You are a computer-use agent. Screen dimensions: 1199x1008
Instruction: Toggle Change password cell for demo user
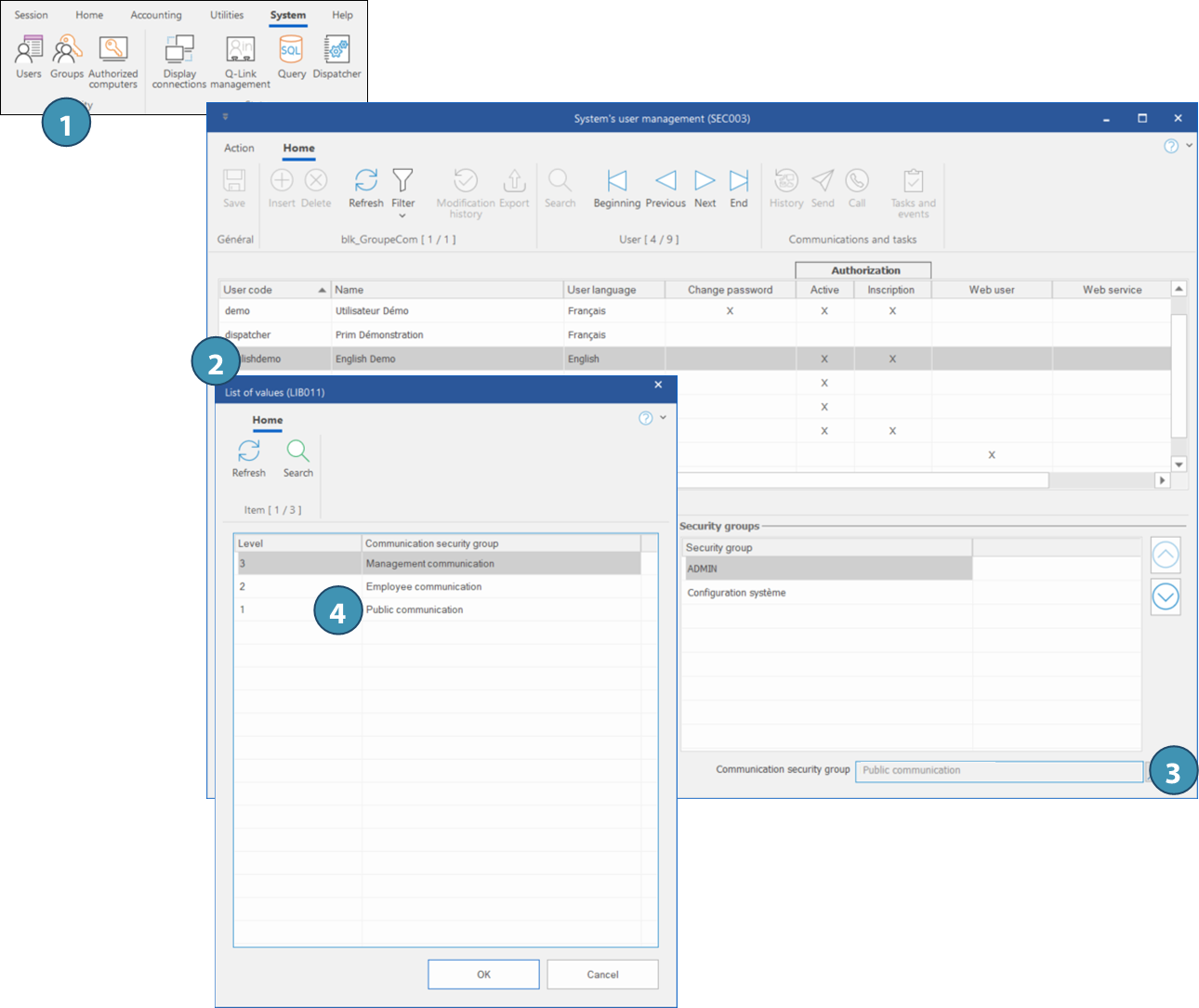pyautogui.click(x=730, y=311)
